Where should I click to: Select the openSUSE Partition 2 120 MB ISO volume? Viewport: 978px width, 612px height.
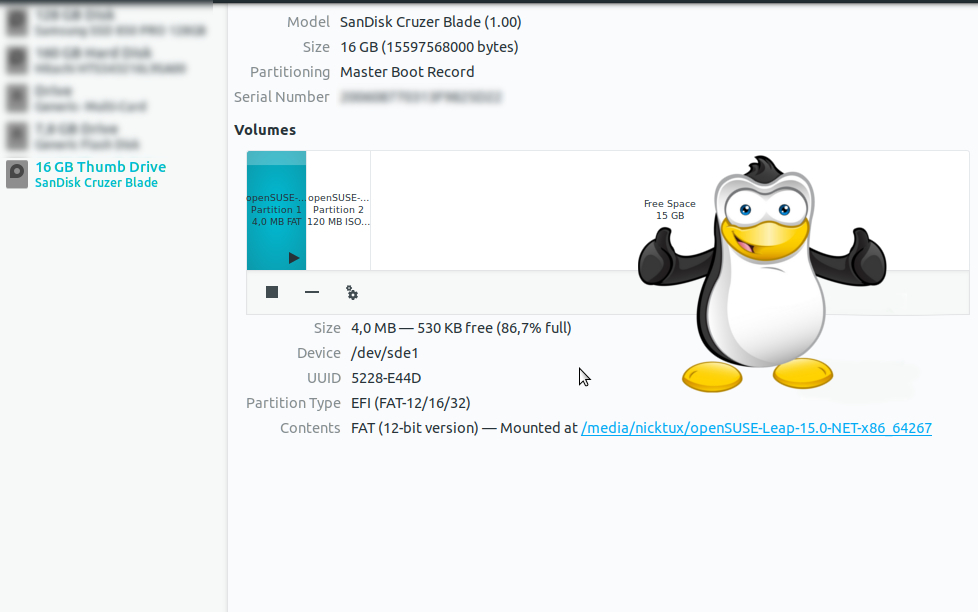coord(338,209)
